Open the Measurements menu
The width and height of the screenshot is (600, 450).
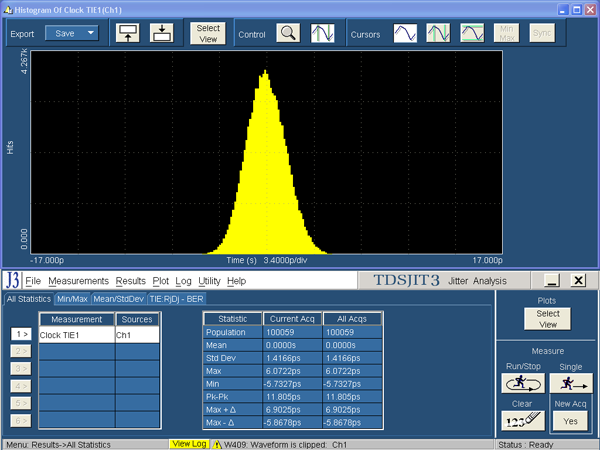click(x=78, y=281)
